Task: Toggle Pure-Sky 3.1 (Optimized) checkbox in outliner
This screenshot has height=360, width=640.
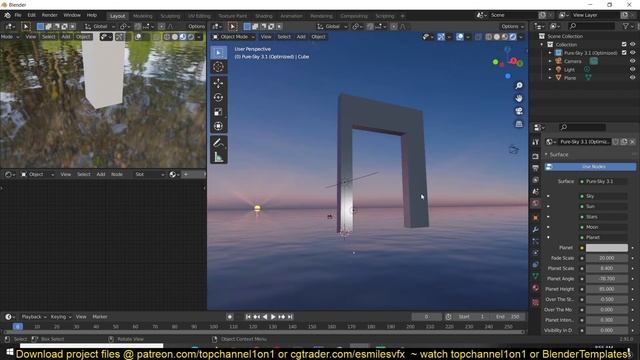Action: [x=624, y=53]
